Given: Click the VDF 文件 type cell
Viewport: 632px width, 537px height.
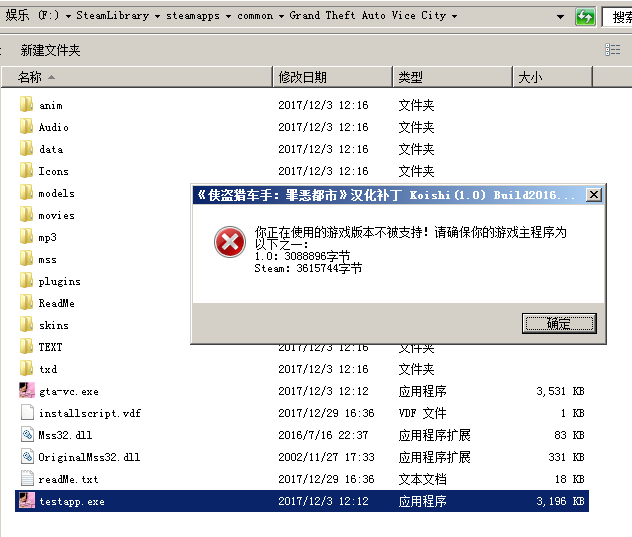Looking at the screenshot, I should (x=422, y=413).
